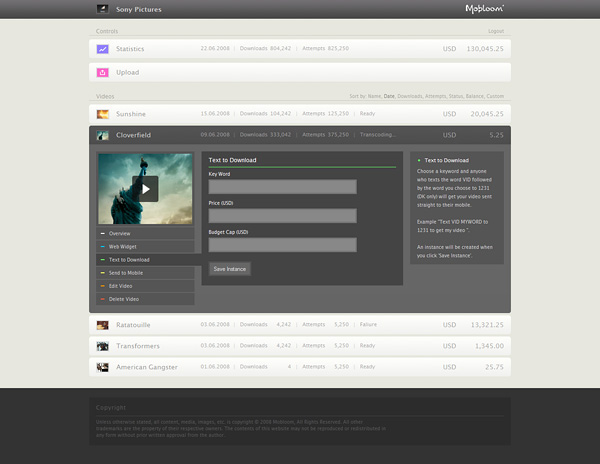
Task: Click the Price (USD) input field
Action: pyautogui.click(x=282, y=216)
